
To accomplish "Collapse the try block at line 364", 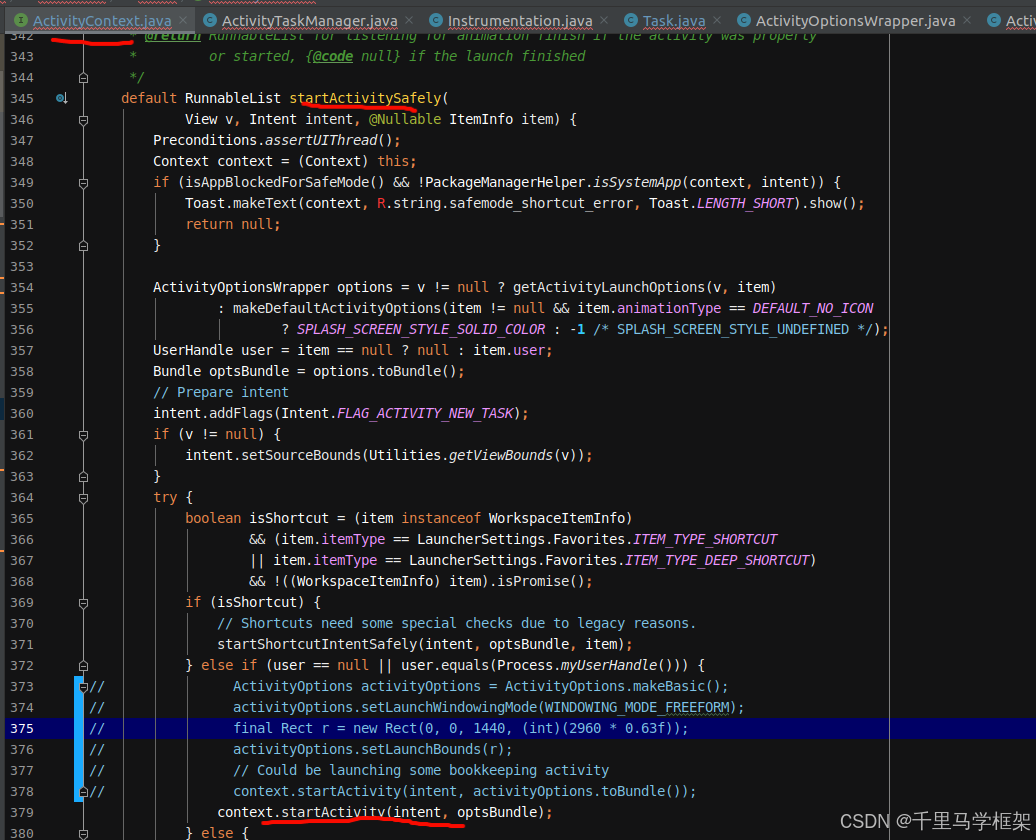I will click(83, 498).
